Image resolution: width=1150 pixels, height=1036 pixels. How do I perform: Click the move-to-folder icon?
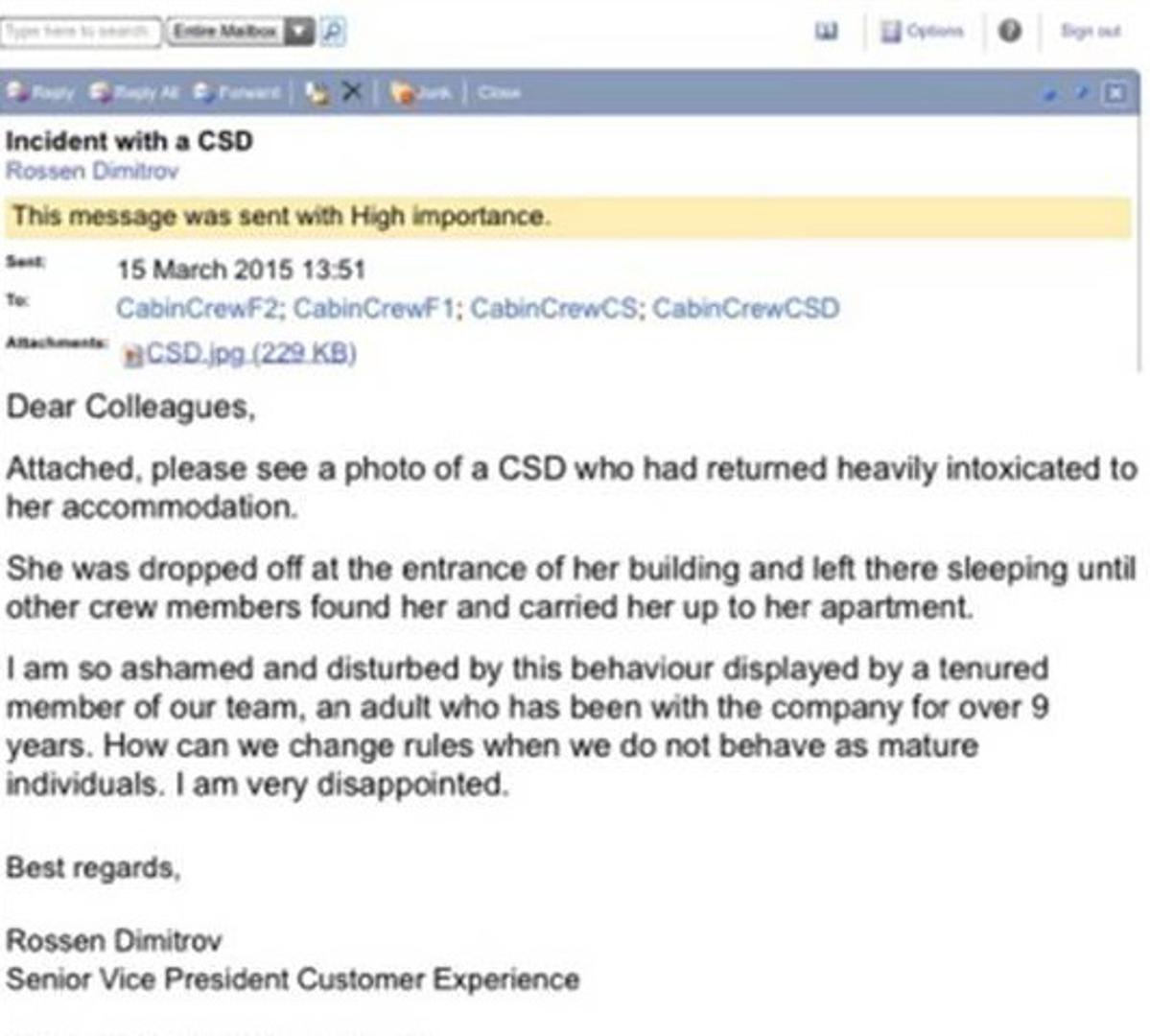pyautogui.click(x=317, y=93)
